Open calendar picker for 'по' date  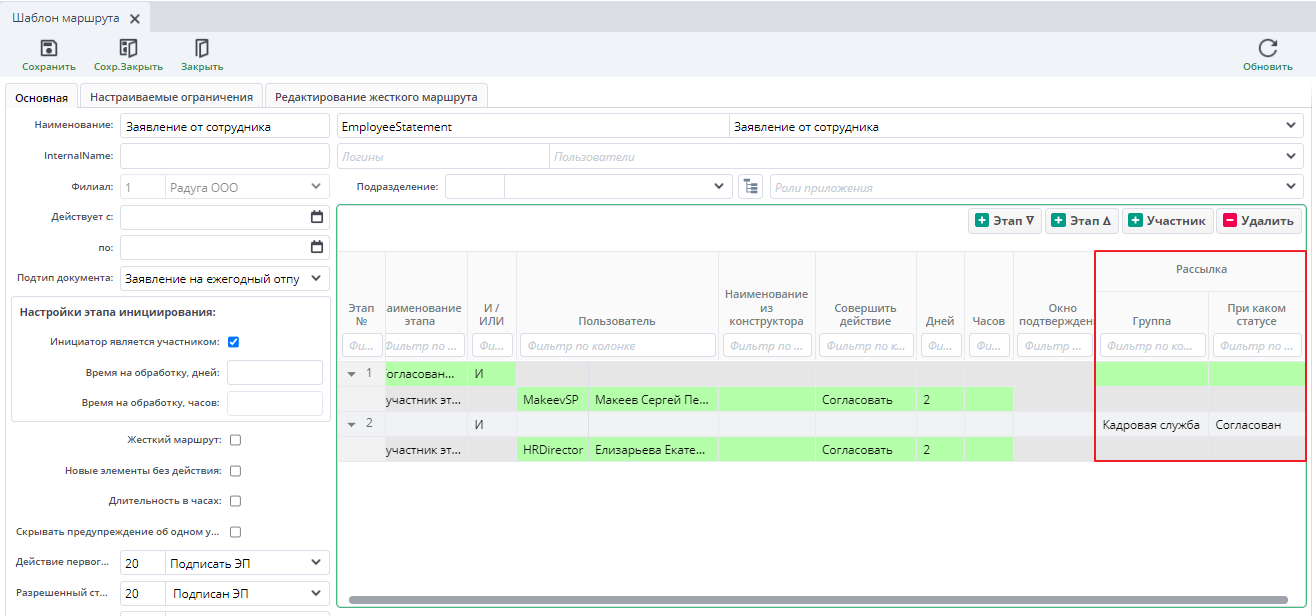click(x=317, y=247)
